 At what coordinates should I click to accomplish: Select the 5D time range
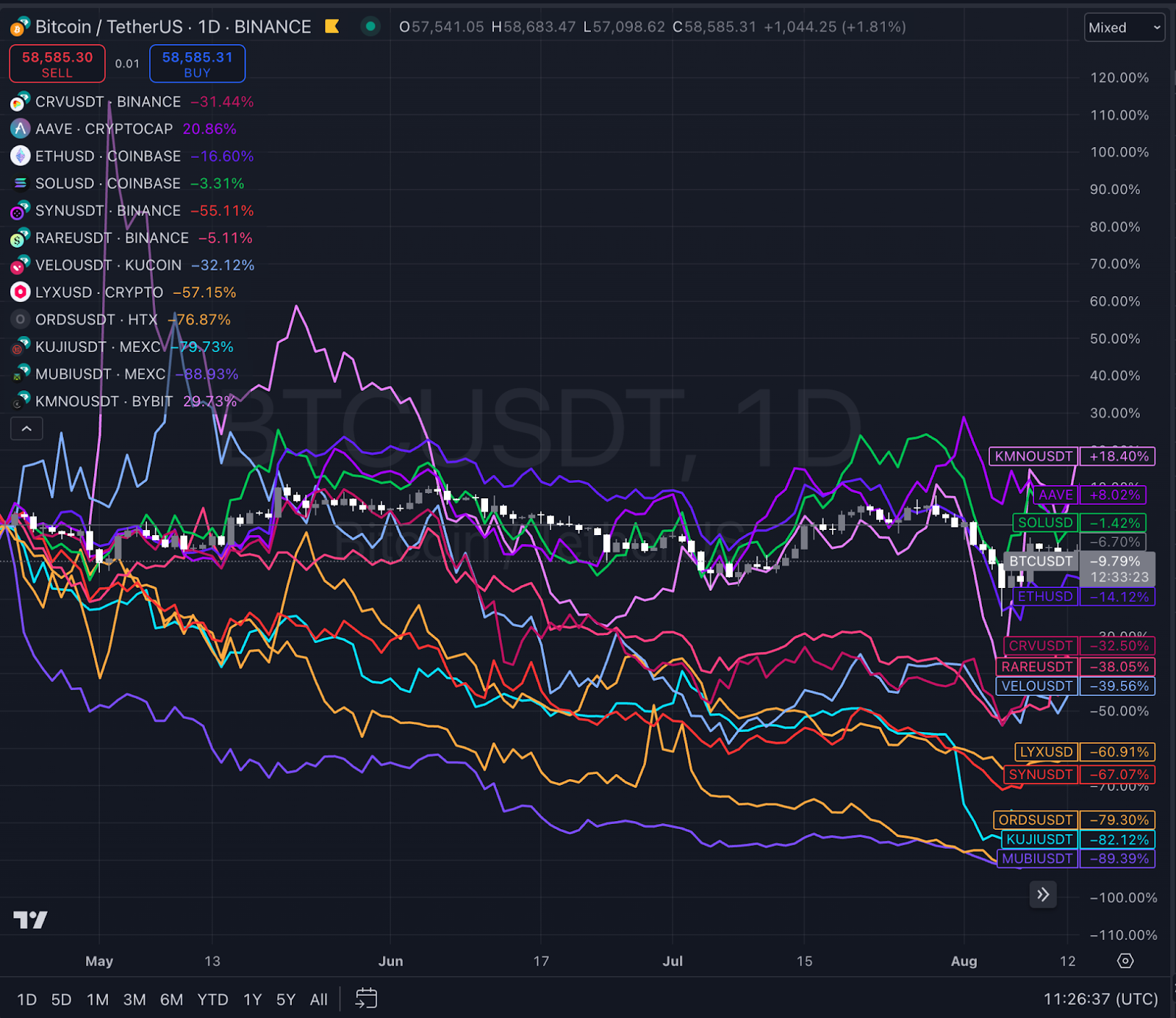click(x=61, y=1000)
